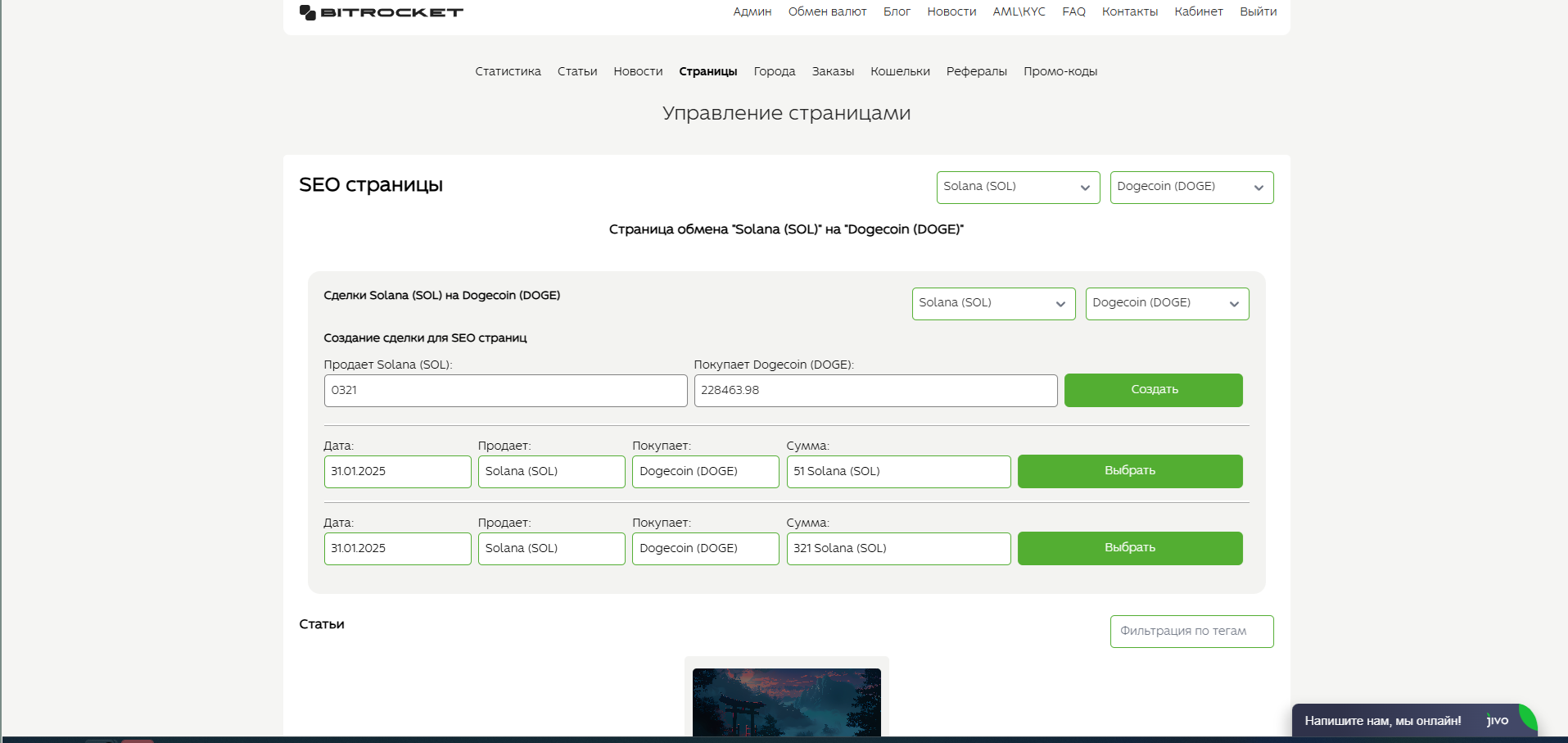
Task: Click the Управление страницами heading
Action: (x=786, y=113)
